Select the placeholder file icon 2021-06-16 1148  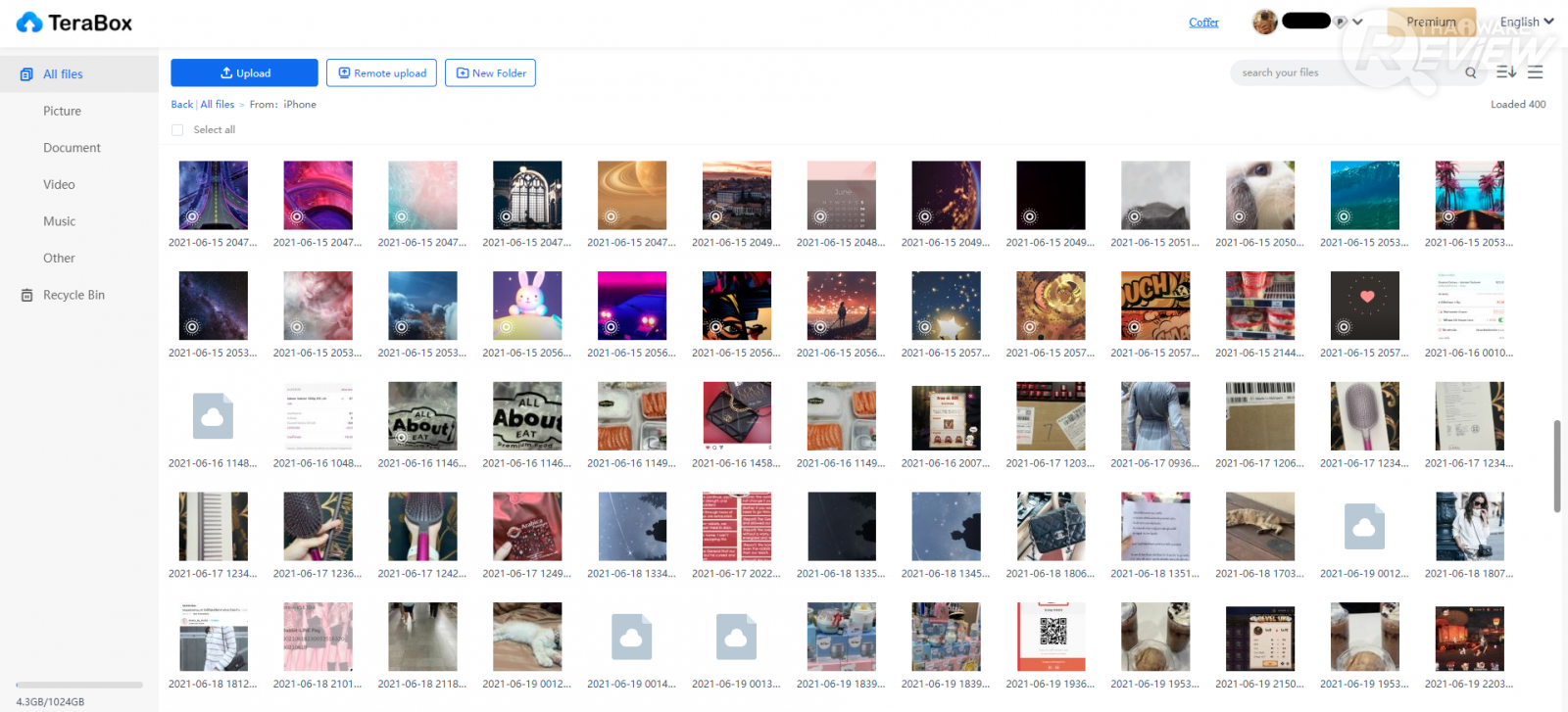coord(213,416)
